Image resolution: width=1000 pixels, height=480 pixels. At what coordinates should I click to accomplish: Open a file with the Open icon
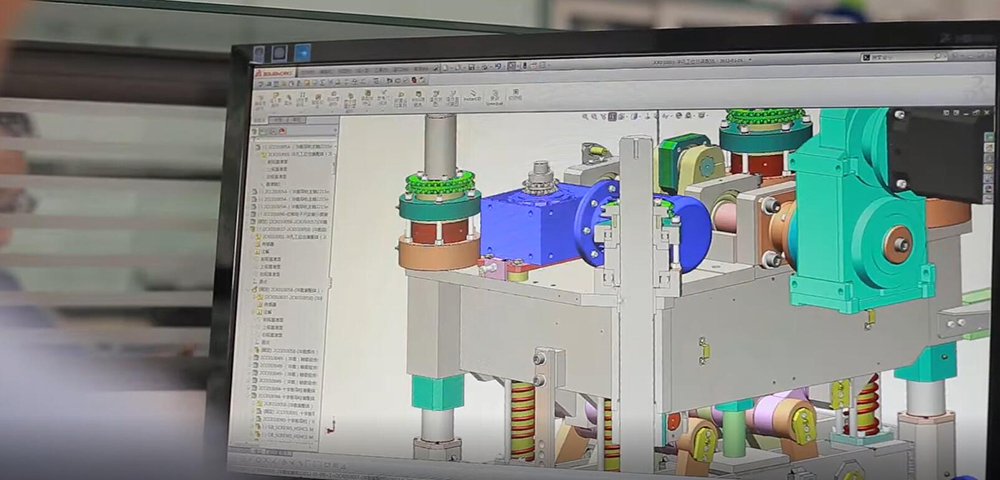click(x=457, y=67)
